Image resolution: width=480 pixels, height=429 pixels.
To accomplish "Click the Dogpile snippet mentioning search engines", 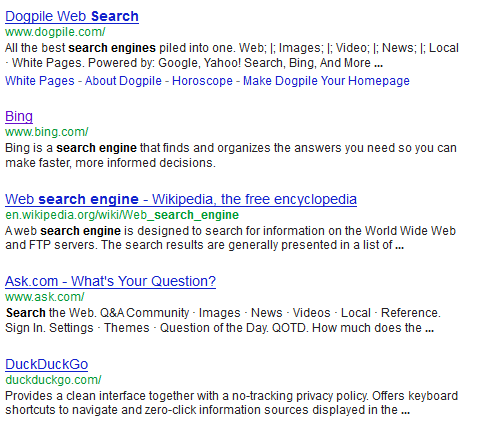I will click(x=232, y=55).
